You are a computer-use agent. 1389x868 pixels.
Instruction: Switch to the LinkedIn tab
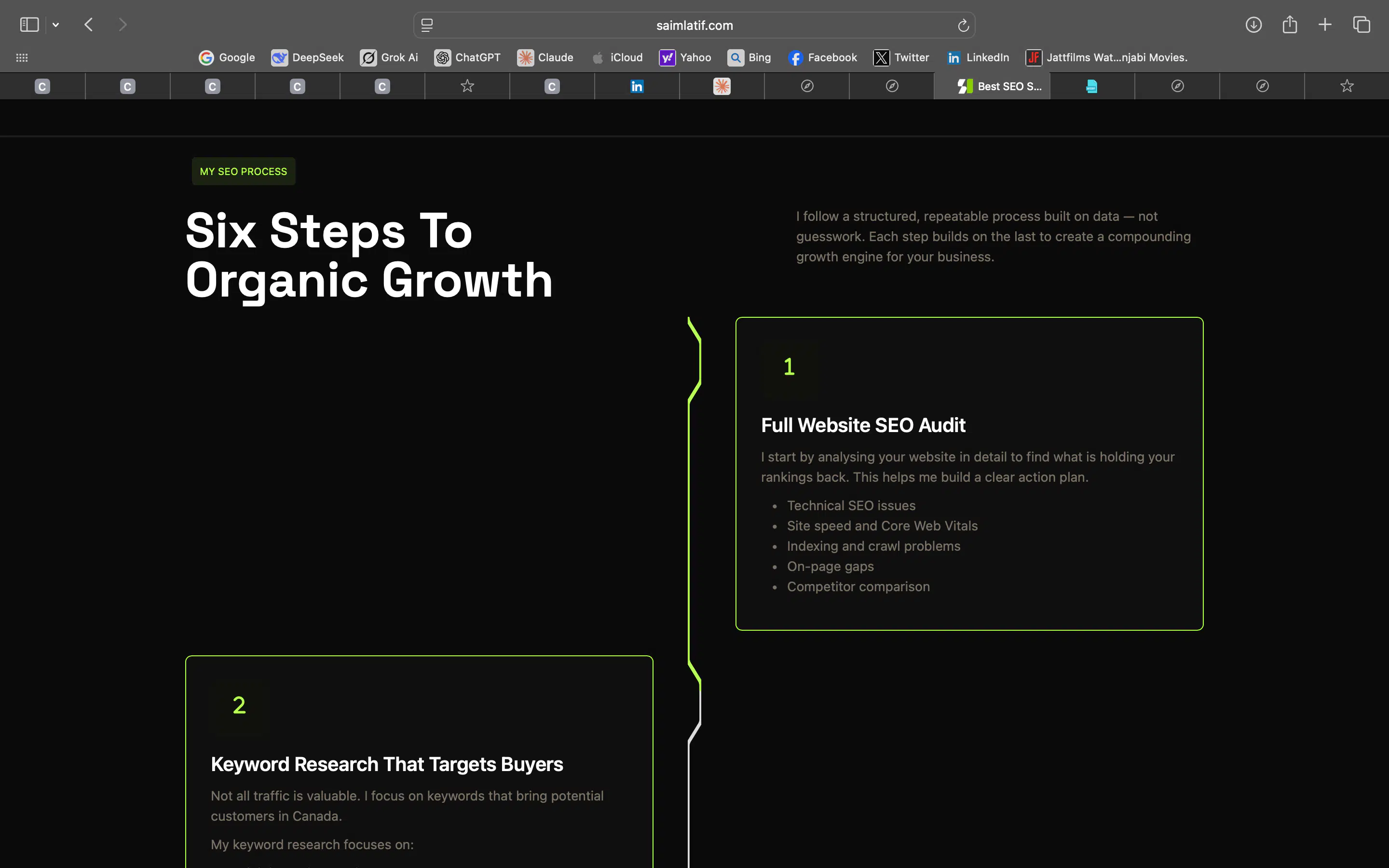point(637,86)
